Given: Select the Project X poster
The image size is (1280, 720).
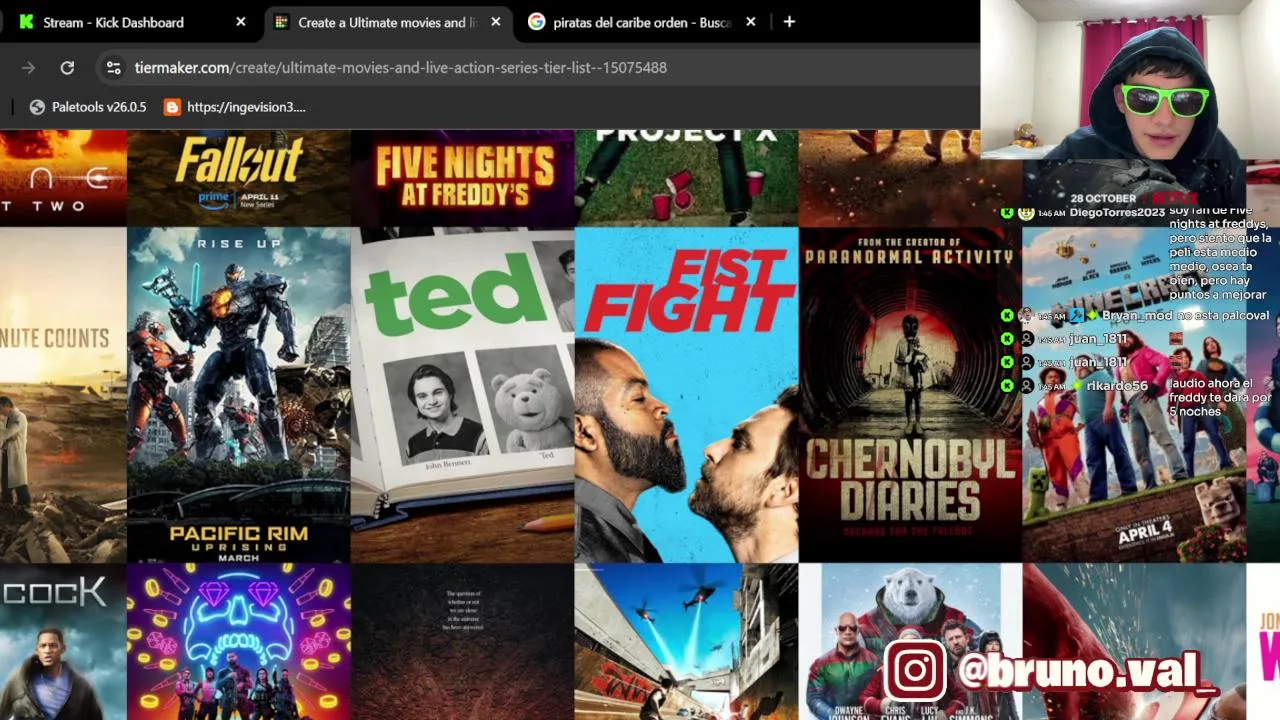Looking at the screenshot, I should point(687,178).
